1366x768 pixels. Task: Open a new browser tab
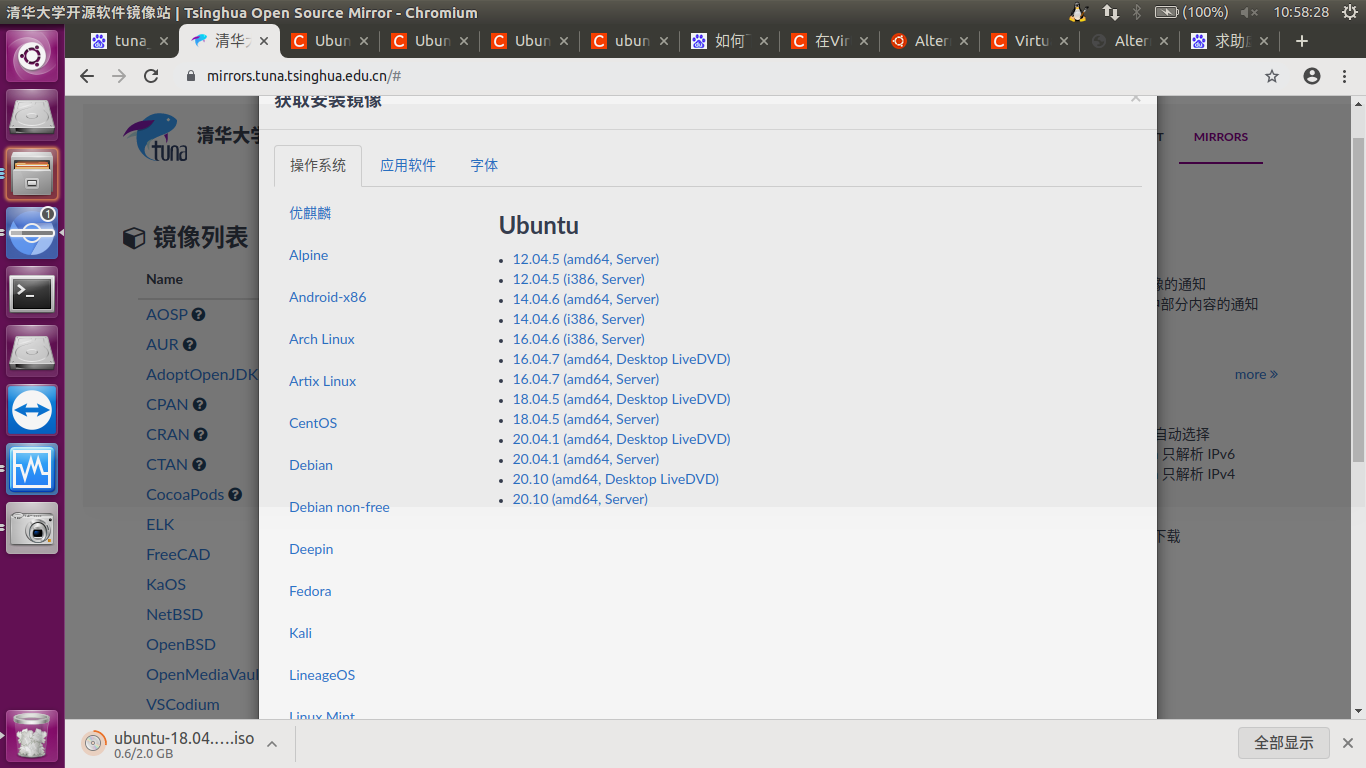1301,41
